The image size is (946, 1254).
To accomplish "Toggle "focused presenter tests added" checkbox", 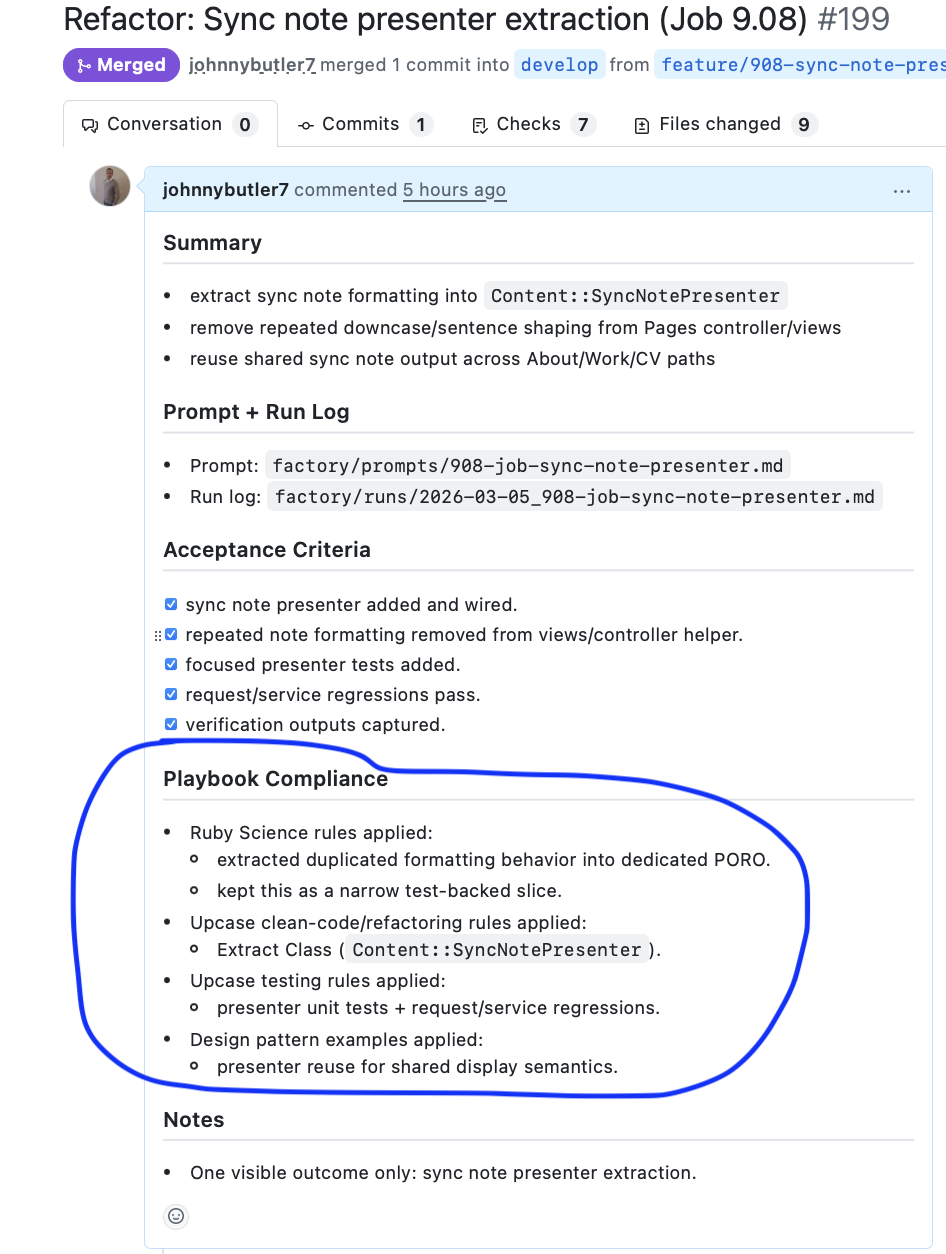I will click(171, 665).
